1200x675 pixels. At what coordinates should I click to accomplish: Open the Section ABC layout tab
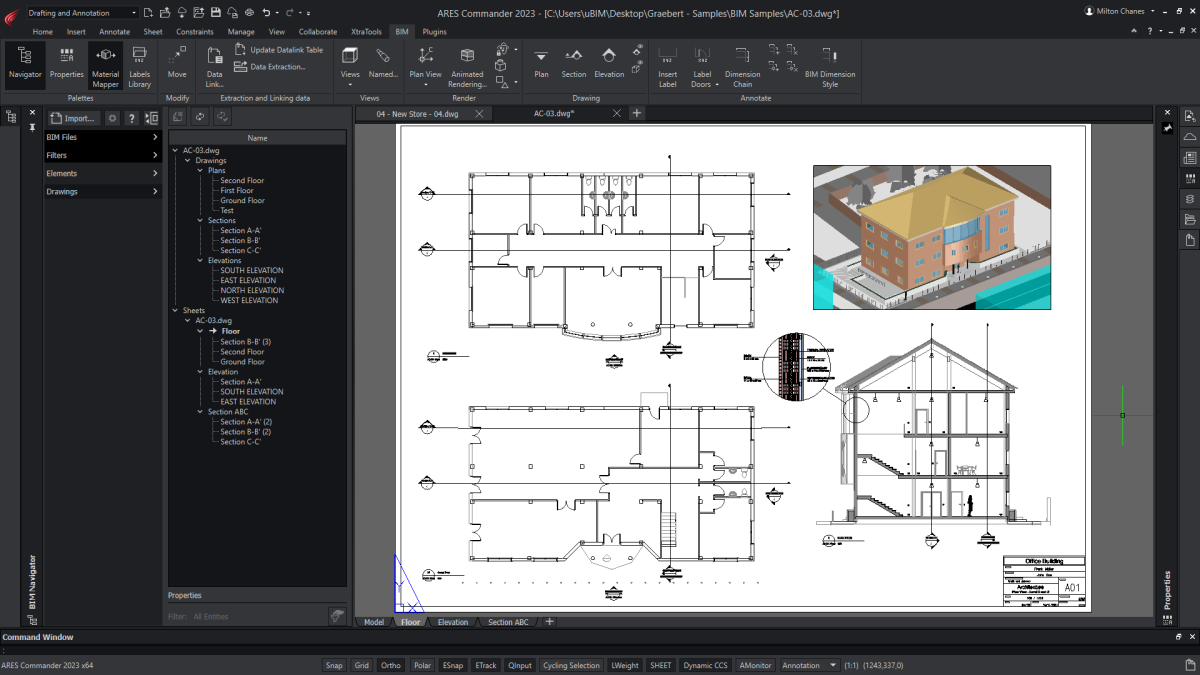tap(507, 621)
